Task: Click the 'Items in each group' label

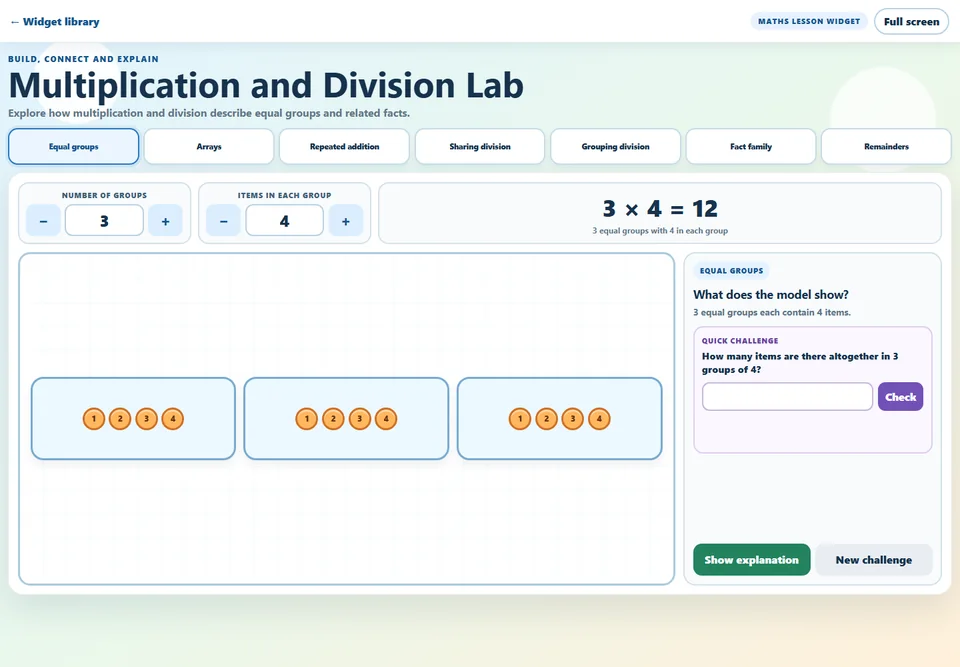Action: [x=285, y=195]
